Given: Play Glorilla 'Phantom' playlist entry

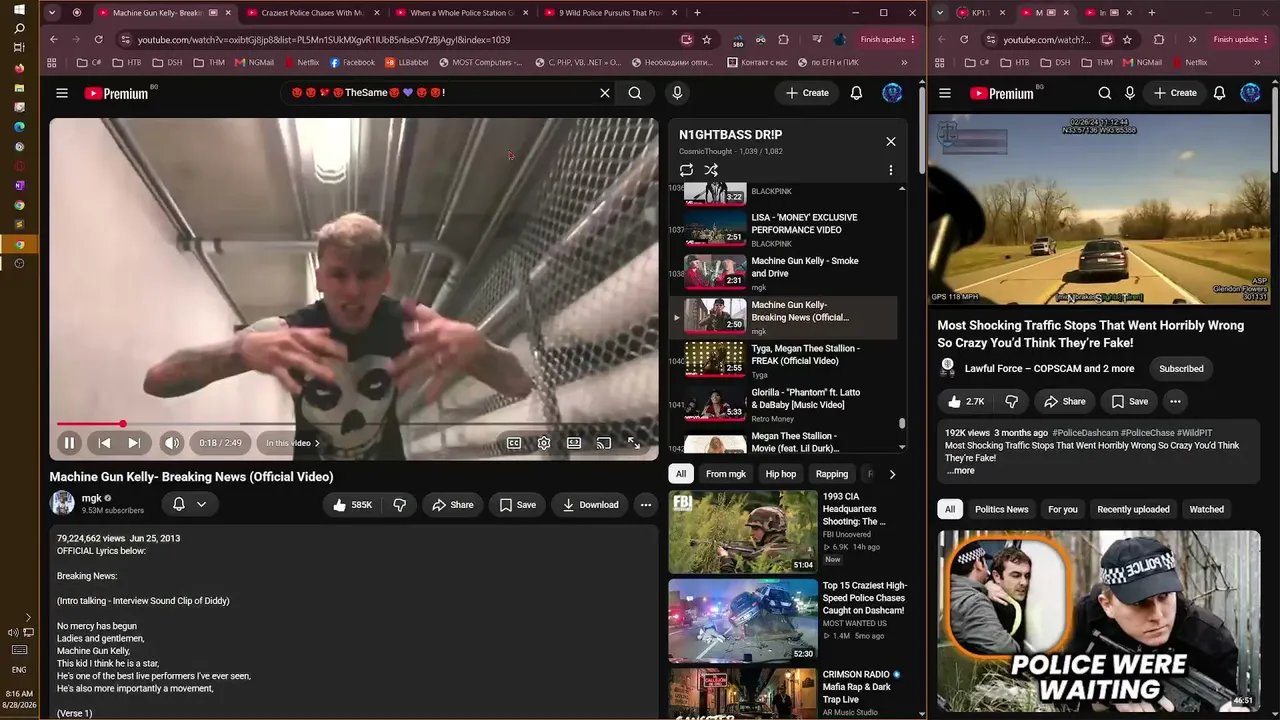Looking at the screenshot, I should (x=783, y=404).
